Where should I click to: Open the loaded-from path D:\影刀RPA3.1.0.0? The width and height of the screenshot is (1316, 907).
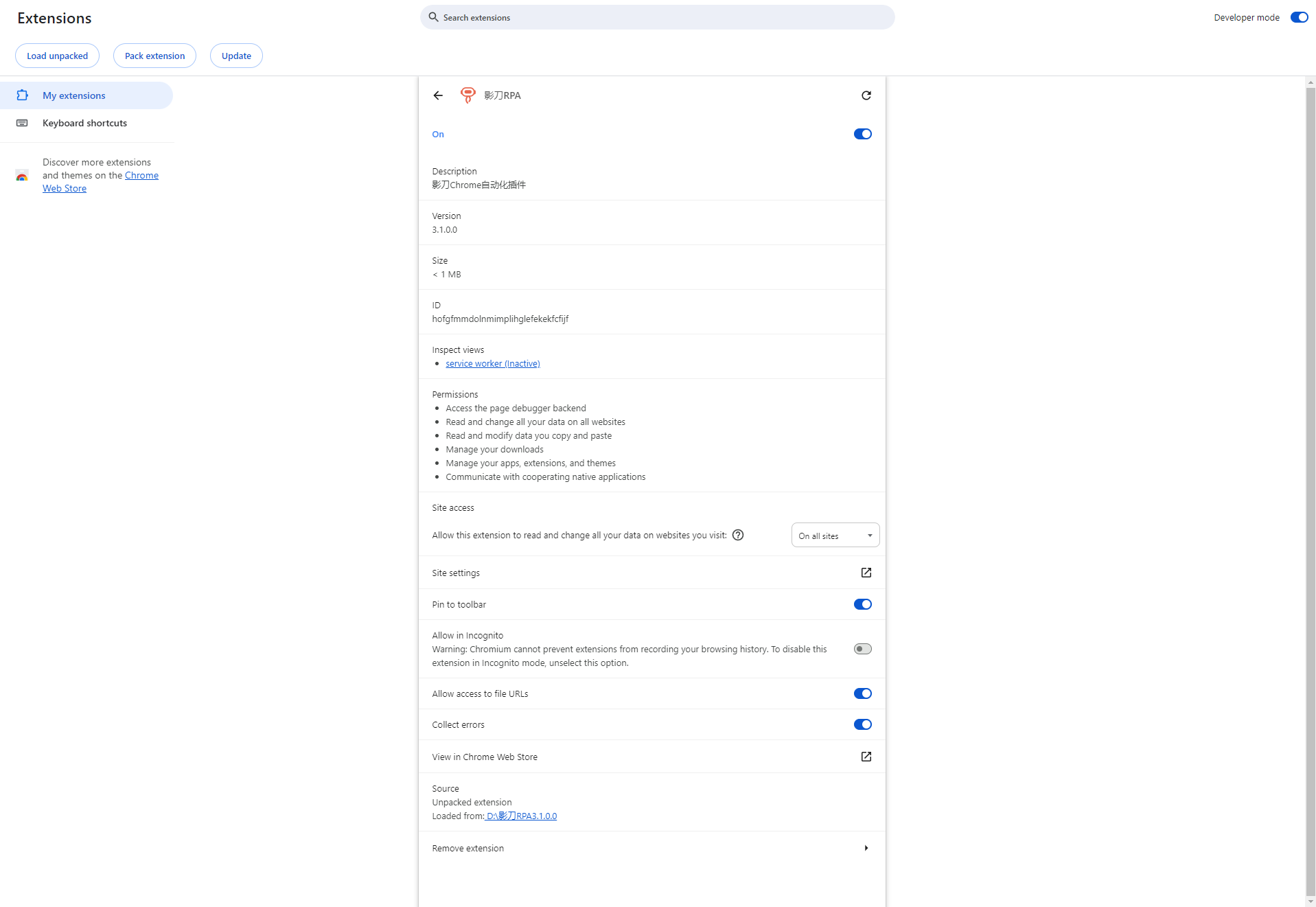coord(521,816)
